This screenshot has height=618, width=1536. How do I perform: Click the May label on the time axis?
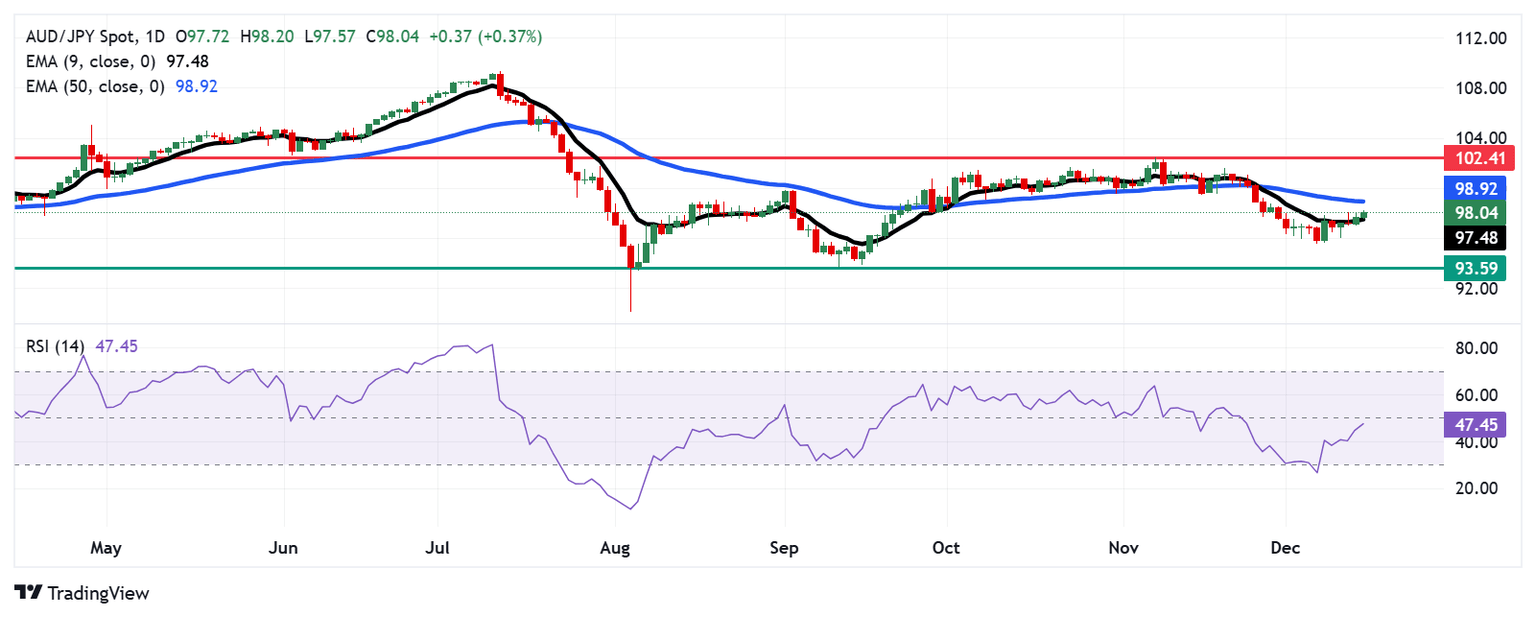point(105,548)
